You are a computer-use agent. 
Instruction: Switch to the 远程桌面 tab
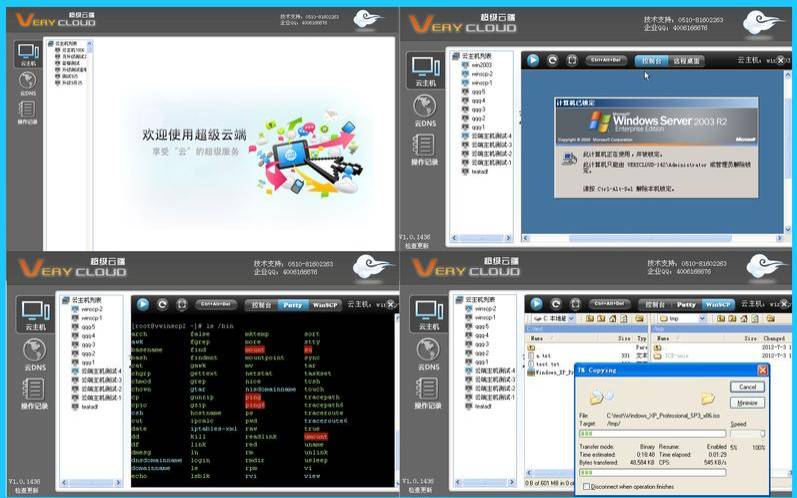686,60
